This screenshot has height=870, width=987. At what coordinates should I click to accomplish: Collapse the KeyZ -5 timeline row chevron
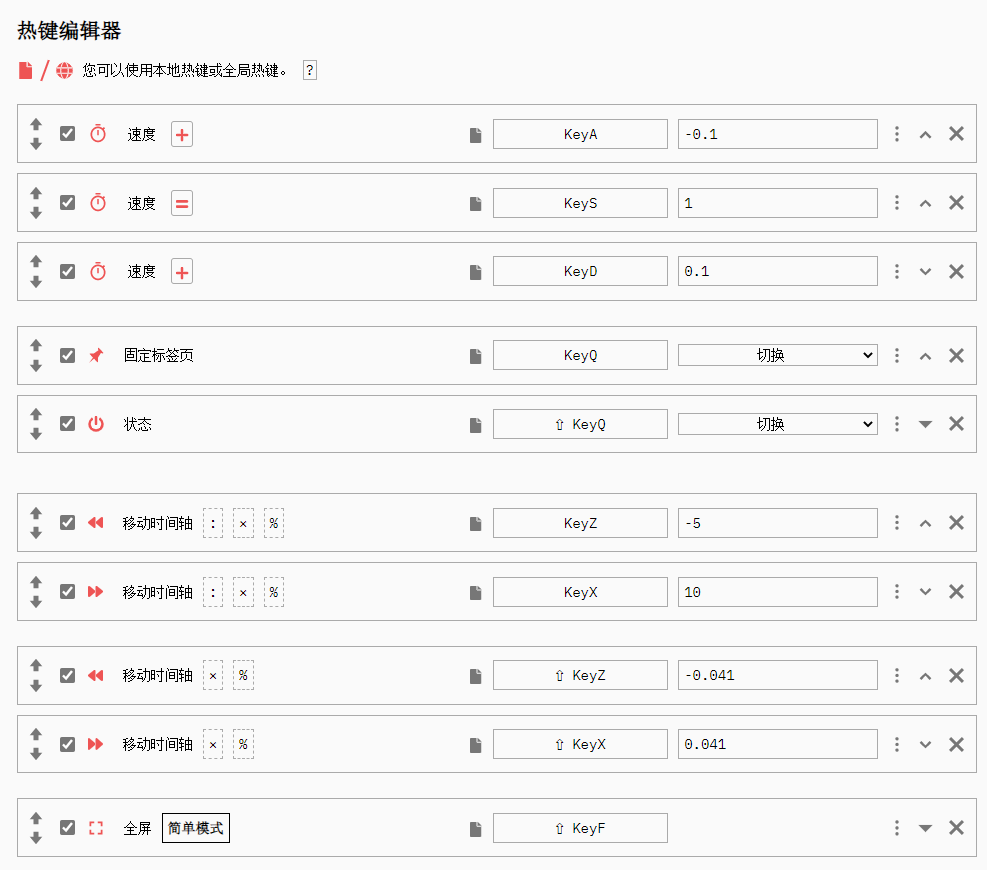tap(925, 523)
